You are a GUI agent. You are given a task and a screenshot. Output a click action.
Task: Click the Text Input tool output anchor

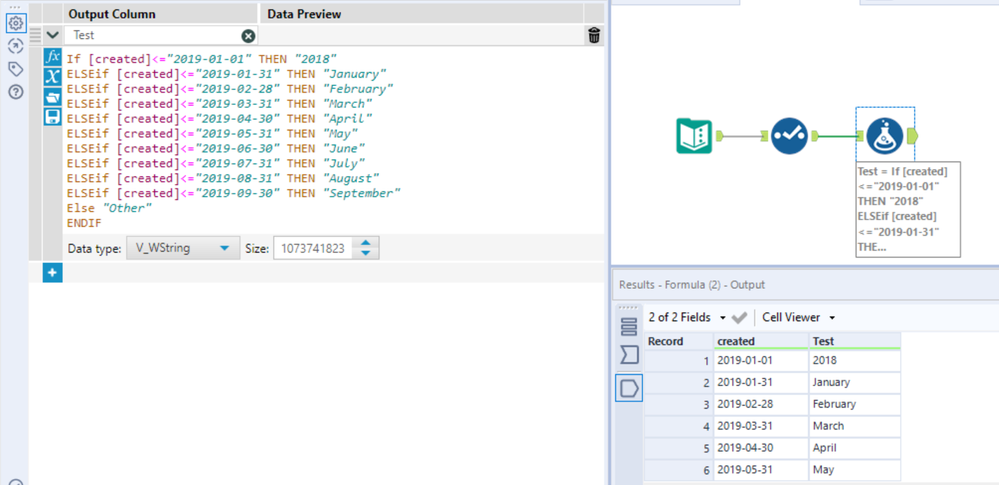(719, 136)
